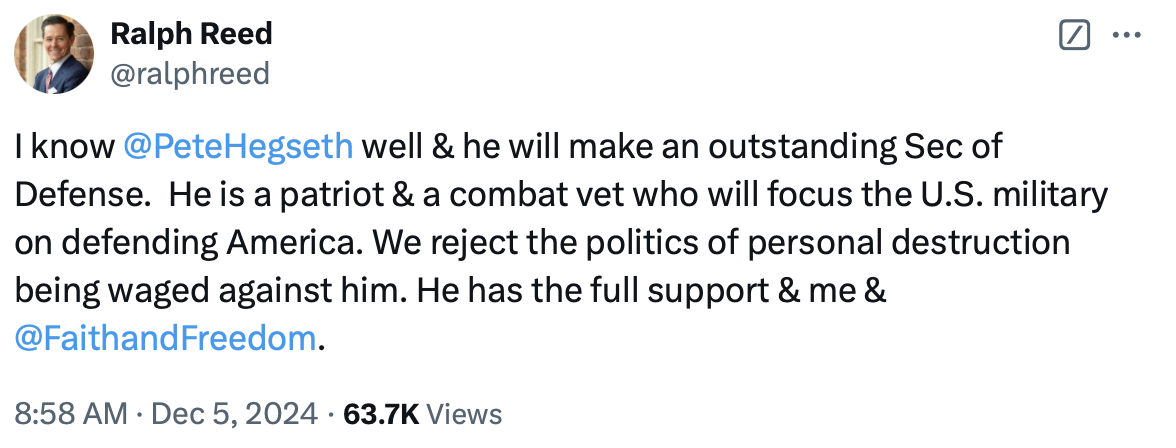Screen dimensions: 1176x448
Task: Follow the @PeteHegseth mention link
Action: click(237, 147)
